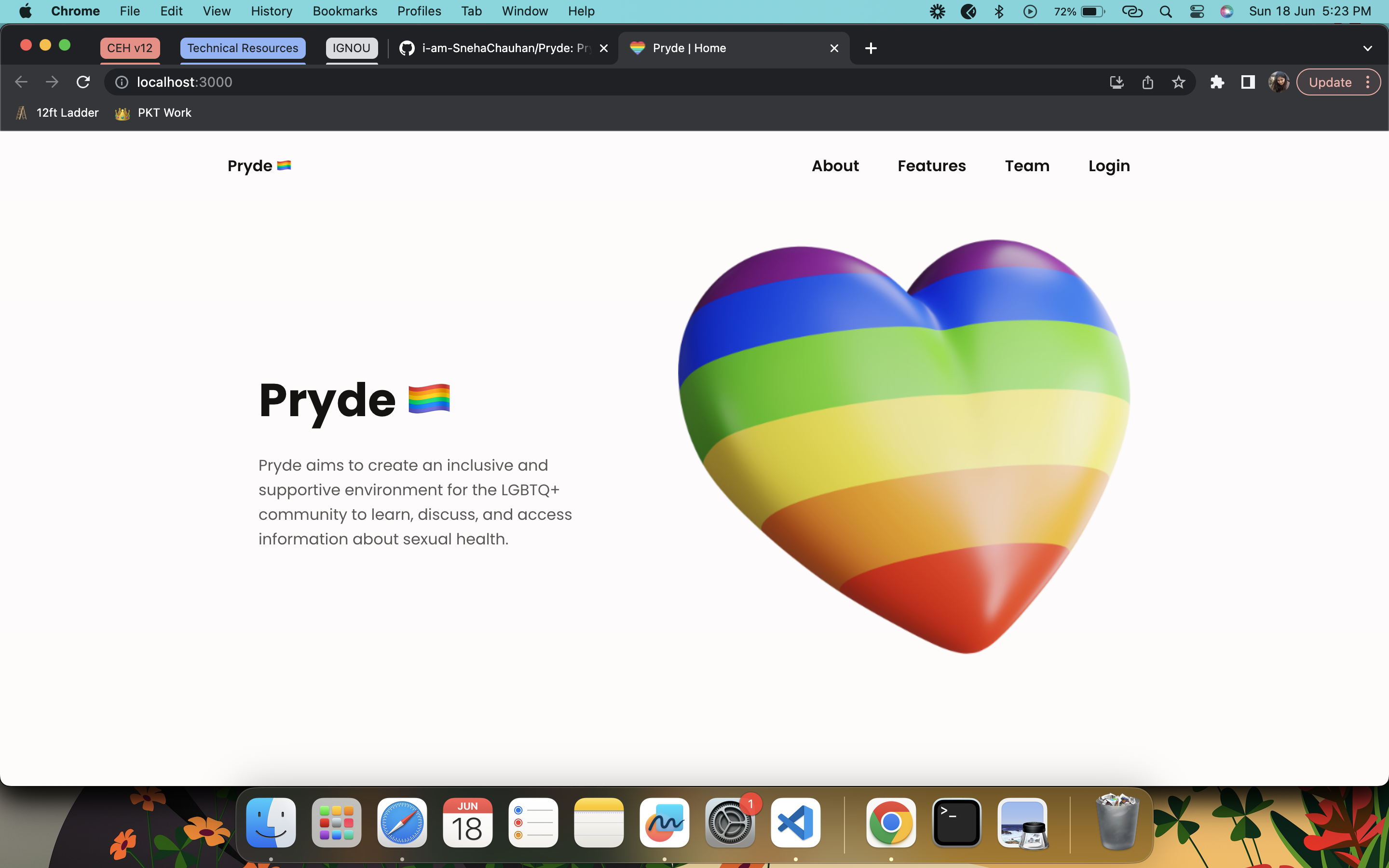The width and height of the screenshot is (1389, 868).
Task: Open the Chrome profile avatar
Action: [x=1278, y=82]
